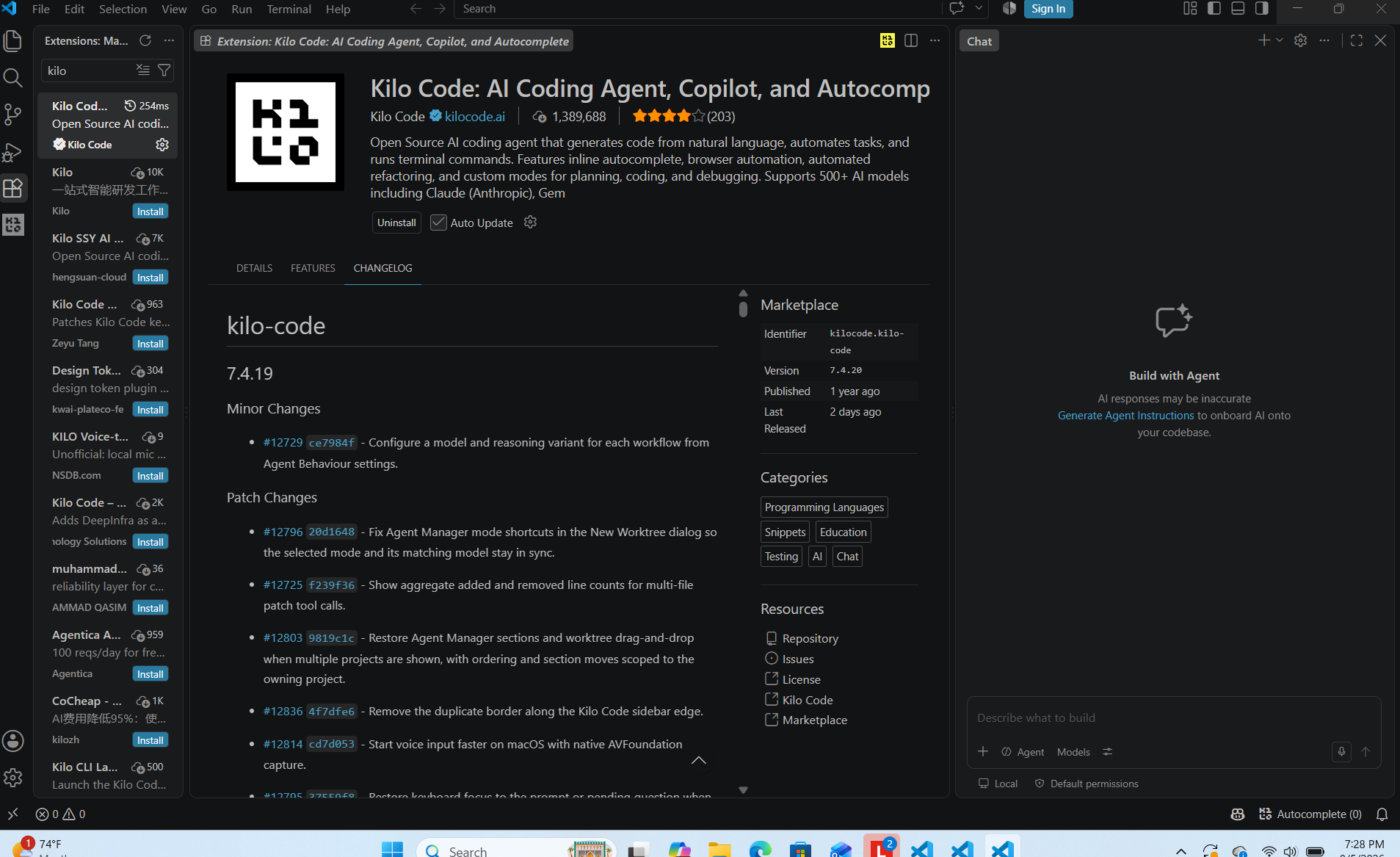1400x857 pixels.
Task: Open notifications bell in status bar
Action: point(1382,814)
